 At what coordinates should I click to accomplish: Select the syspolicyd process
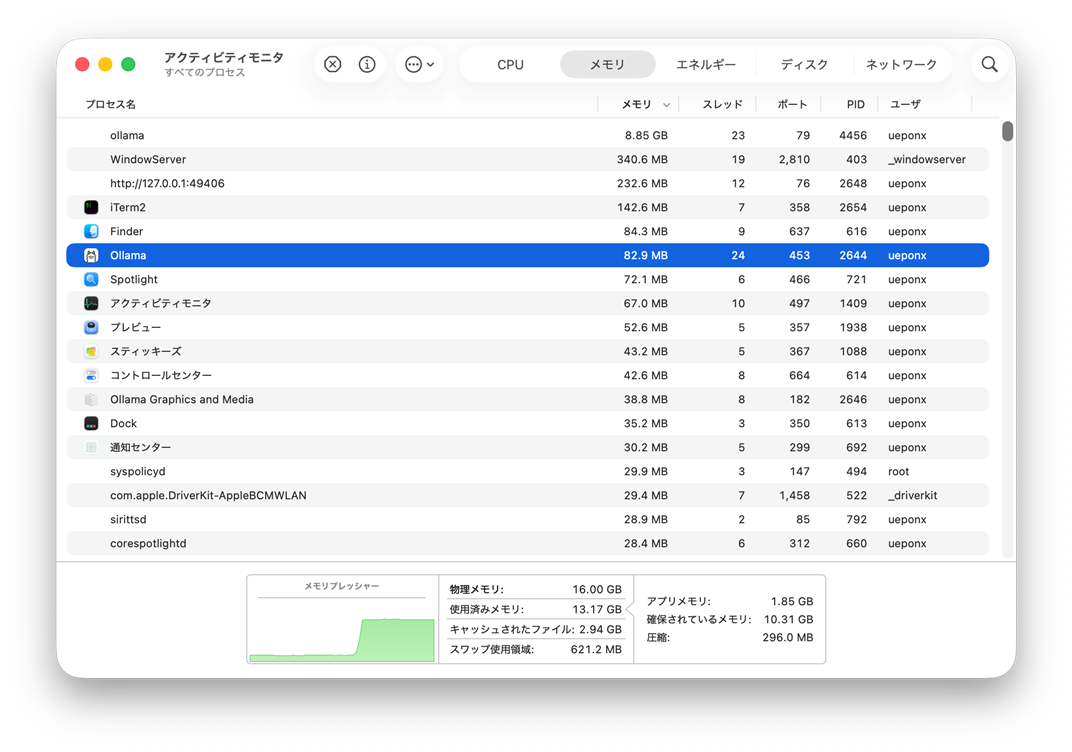pos(527,471)
